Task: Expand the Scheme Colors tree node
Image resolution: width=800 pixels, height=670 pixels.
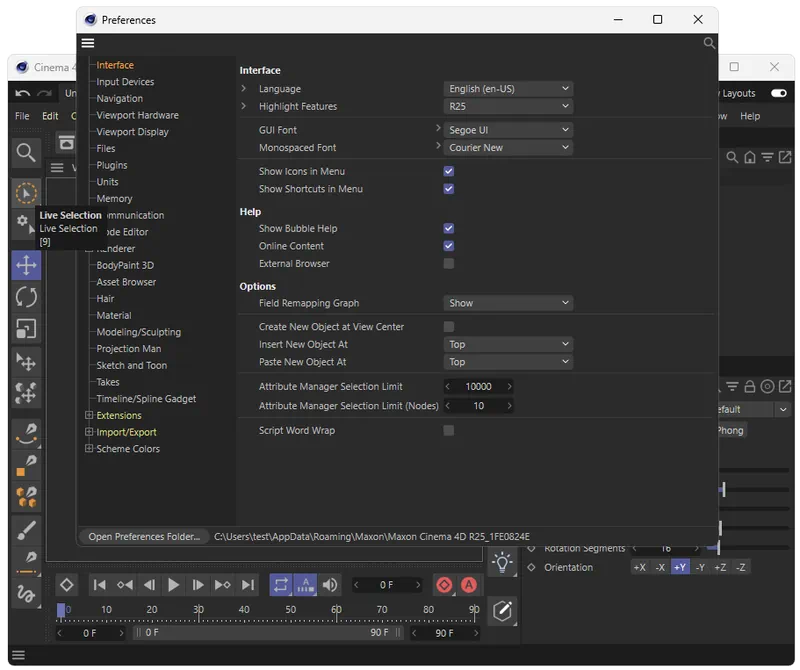Action: pos(89,449)
